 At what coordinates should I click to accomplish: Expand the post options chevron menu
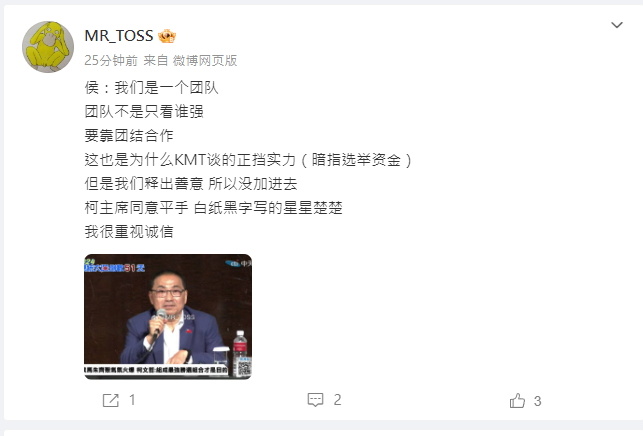point(617,25)
